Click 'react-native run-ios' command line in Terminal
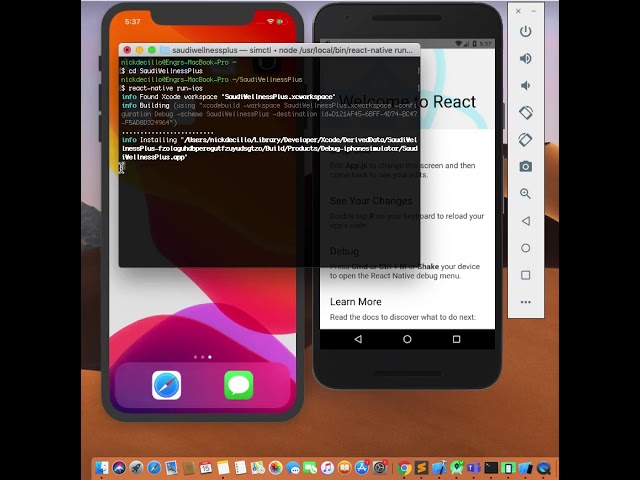The width and height of the screenshot is (640, 480). tap(162, 88)
